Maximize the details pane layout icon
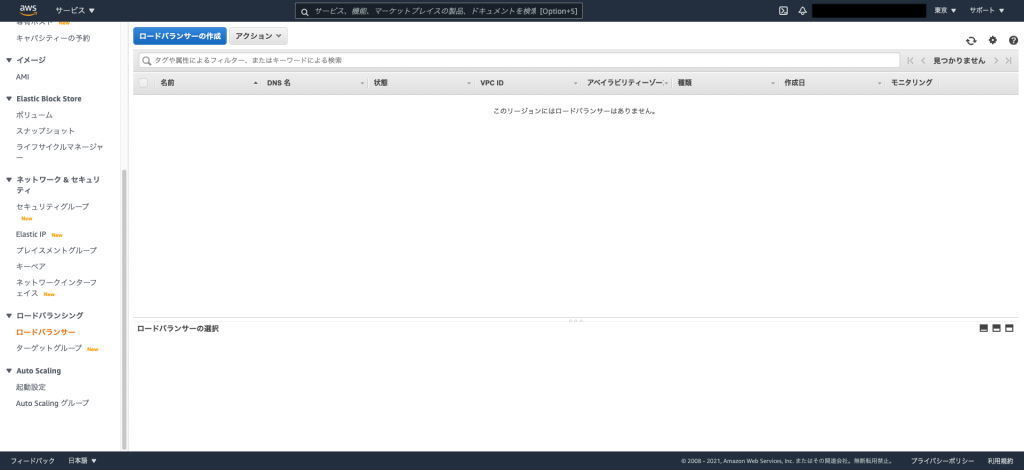 pos(1009,328)
